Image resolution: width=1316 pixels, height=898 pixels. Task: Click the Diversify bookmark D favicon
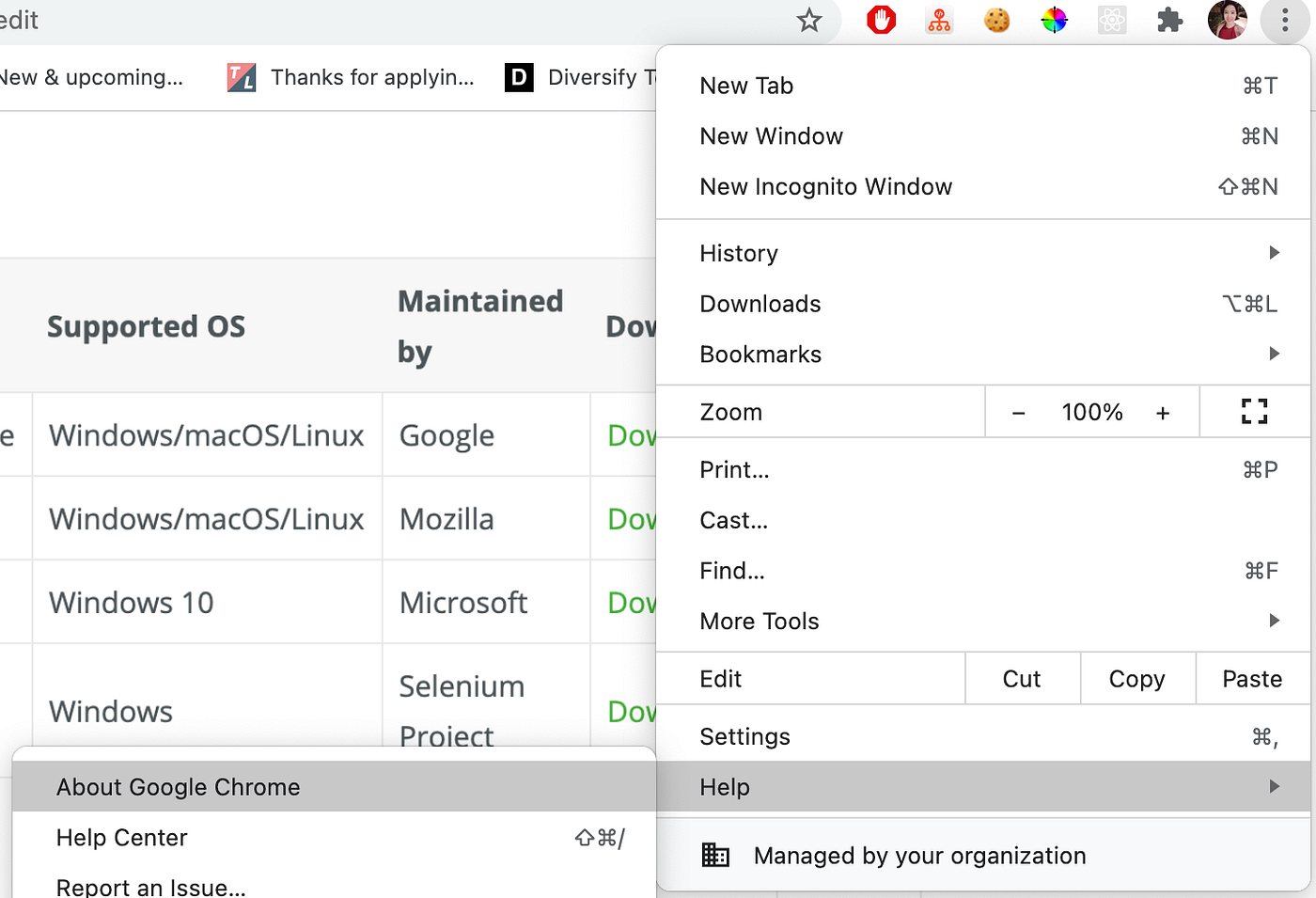pyautogui.click(x=519, y=77)
